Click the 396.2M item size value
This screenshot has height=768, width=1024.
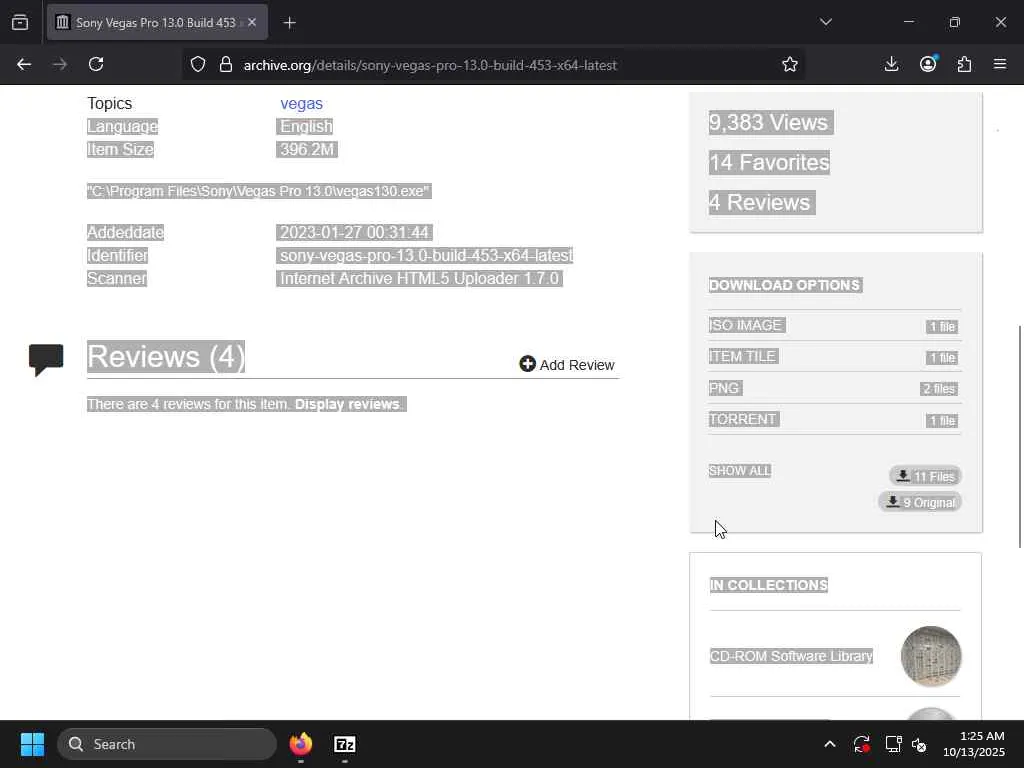tap(307, 150)
